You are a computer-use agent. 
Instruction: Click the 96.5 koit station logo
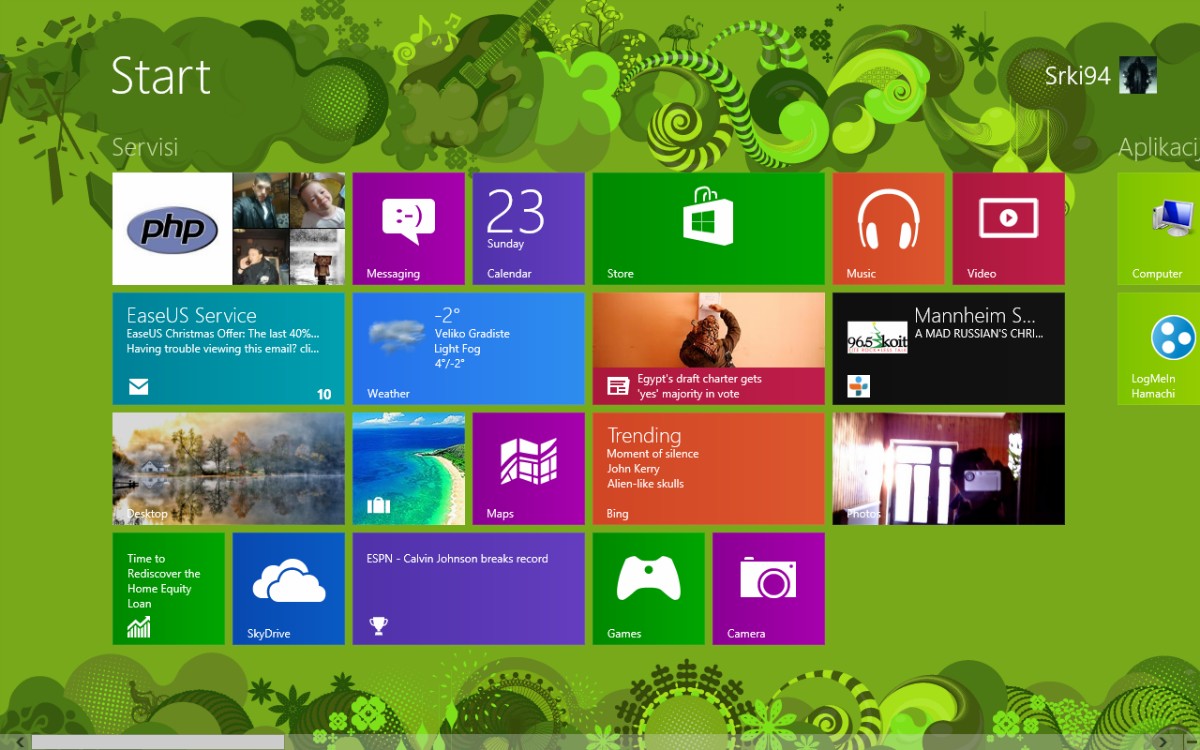877,337
